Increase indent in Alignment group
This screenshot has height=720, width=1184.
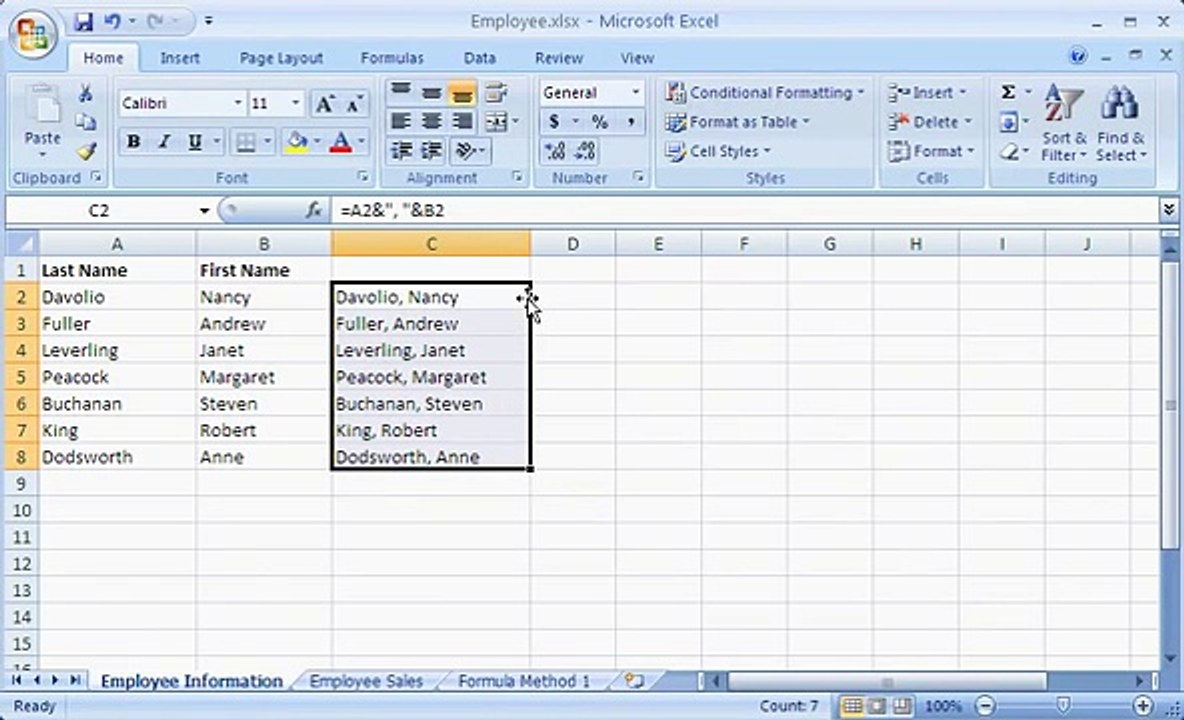coord(431,151)
